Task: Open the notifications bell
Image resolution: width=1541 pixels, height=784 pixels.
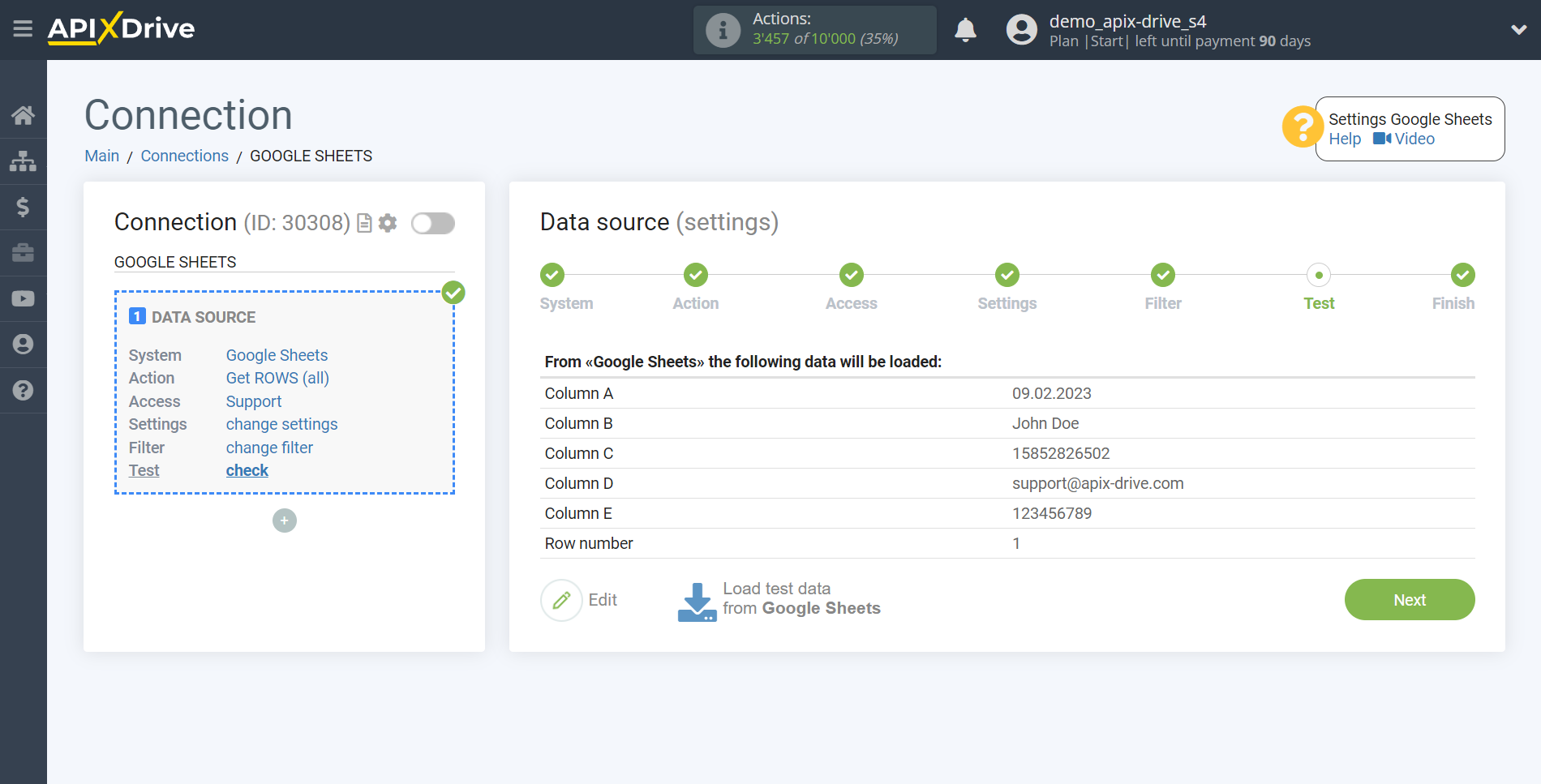Action: pos(965,30)
